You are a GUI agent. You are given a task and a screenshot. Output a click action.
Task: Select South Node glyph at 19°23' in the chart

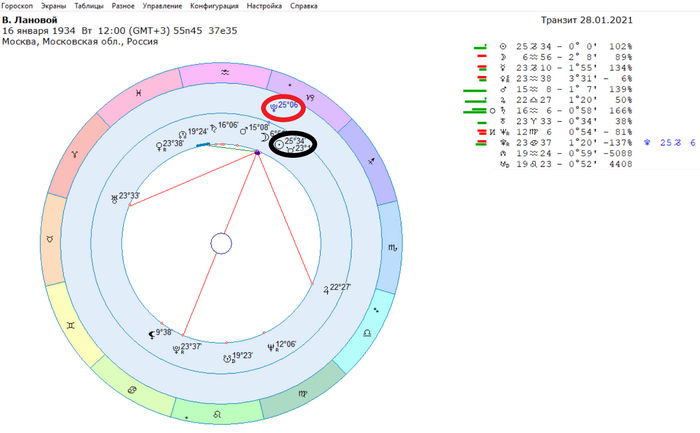[228, 358]
